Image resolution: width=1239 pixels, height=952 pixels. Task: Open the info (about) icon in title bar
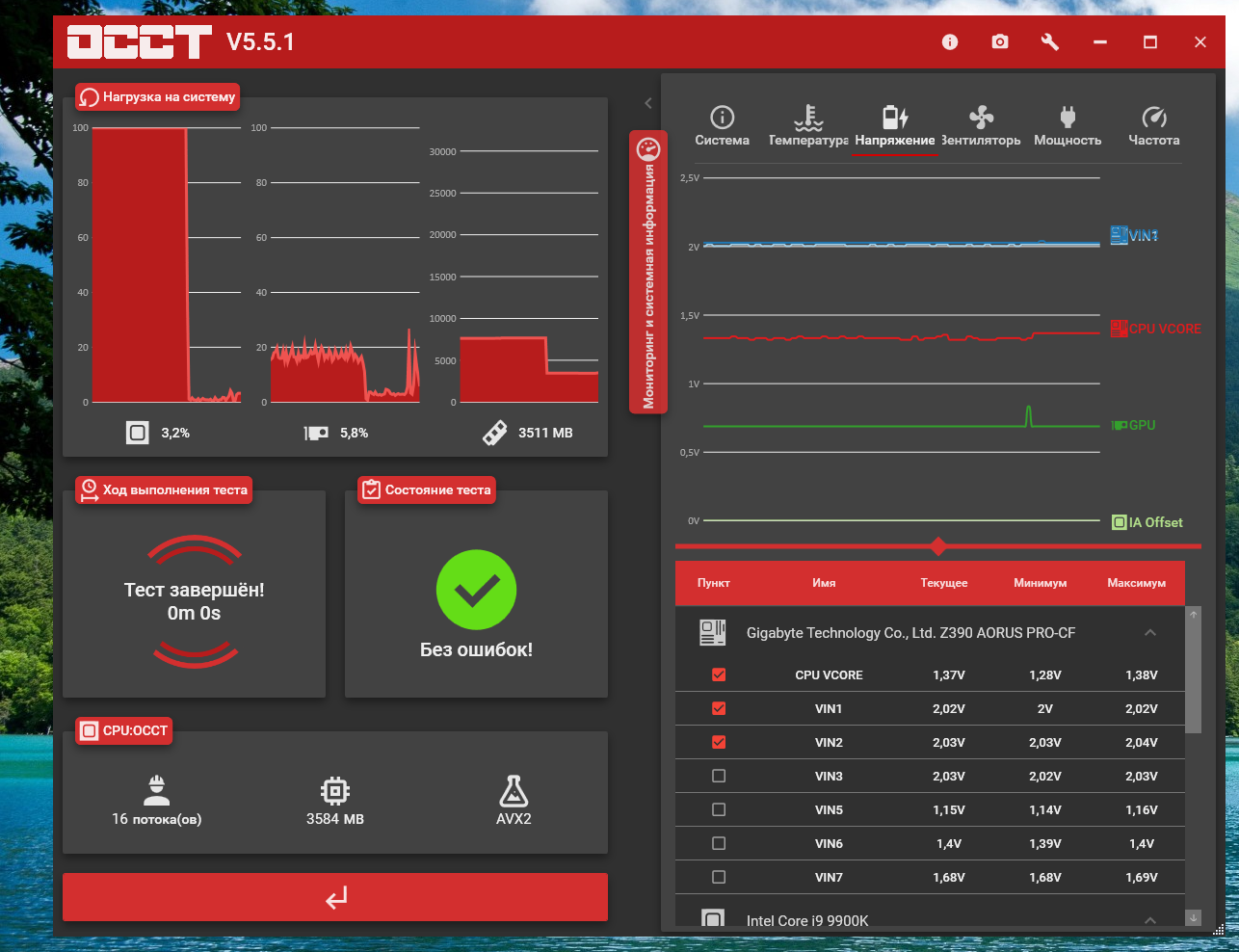950,42
